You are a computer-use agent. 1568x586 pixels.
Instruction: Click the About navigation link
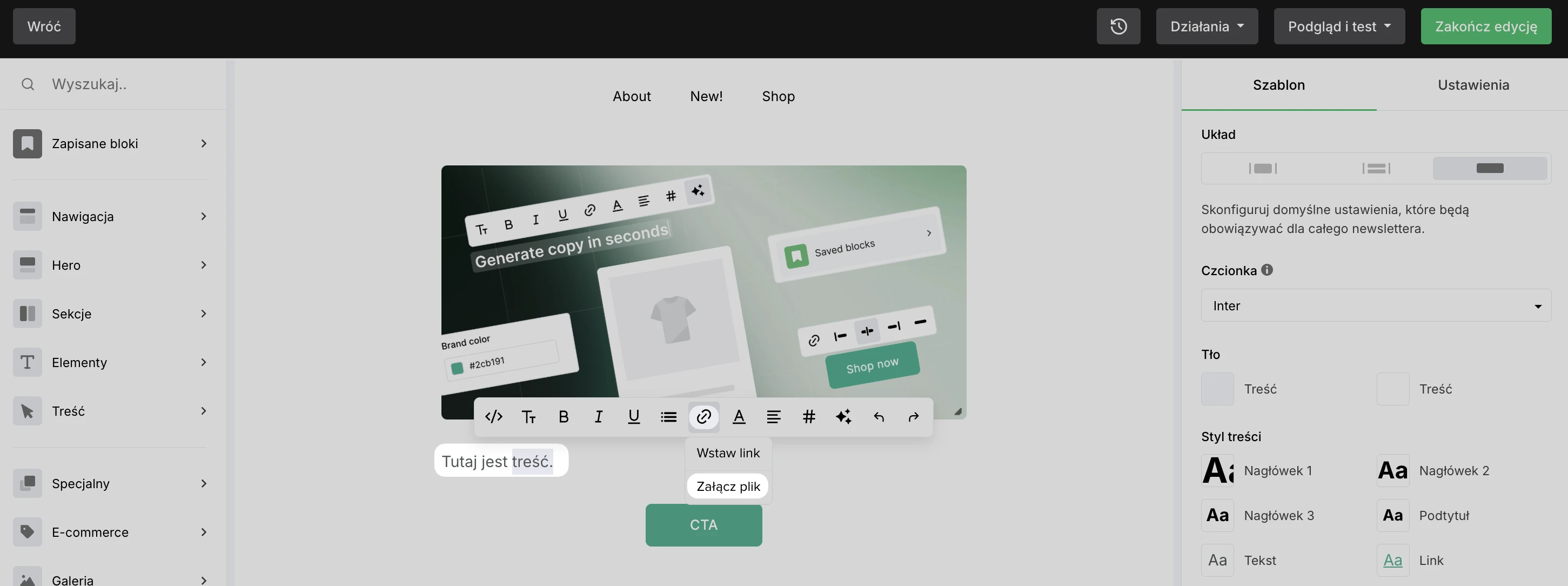pos(632,96)
